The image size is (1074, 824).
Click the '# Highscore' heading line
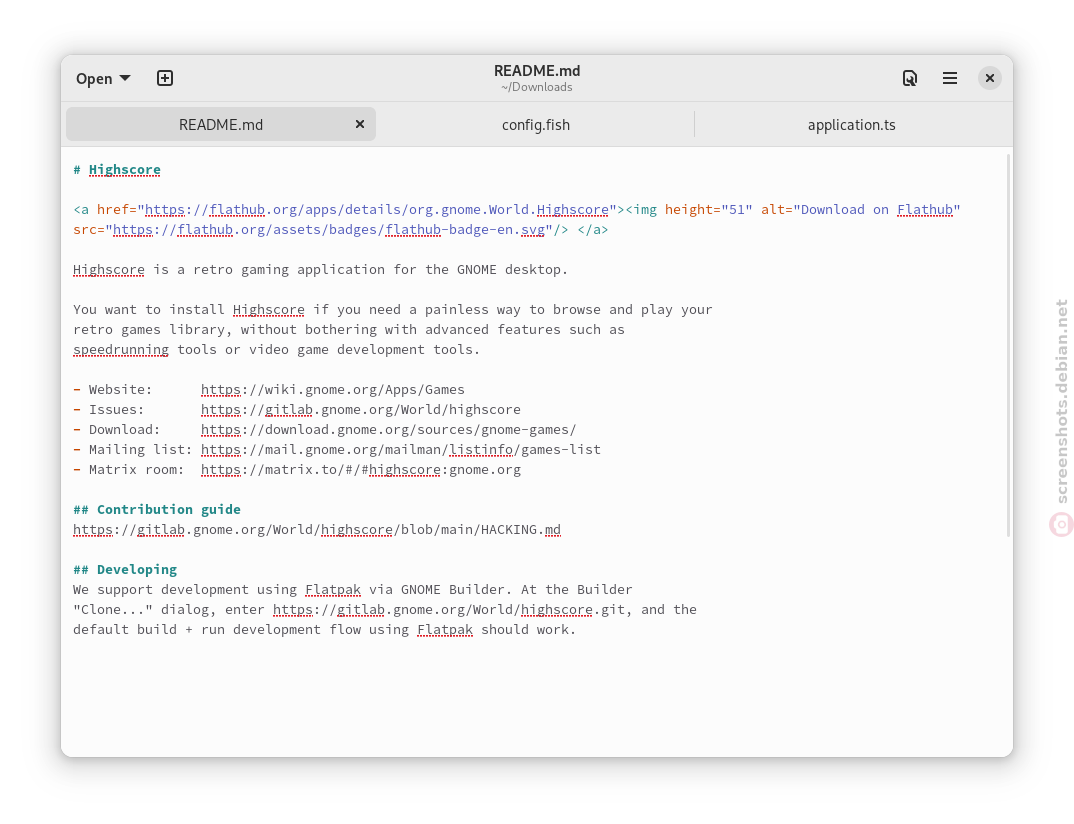[117, 169]
